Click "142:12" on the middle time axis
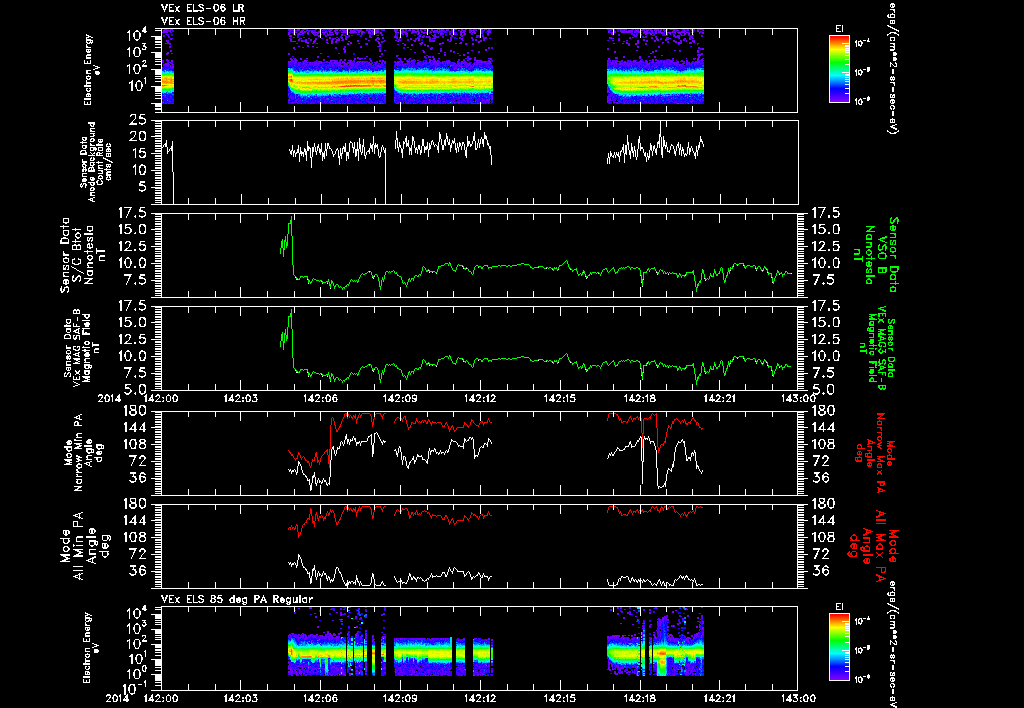Image resolution: width=1024 pixels, height=708 pixels. [481, 398]
